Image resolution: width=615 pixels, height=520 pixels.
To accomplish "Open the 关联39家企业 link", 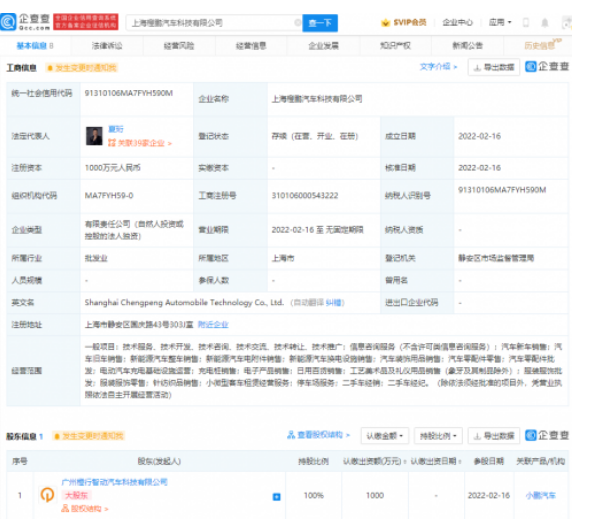I will coord(140,143).
